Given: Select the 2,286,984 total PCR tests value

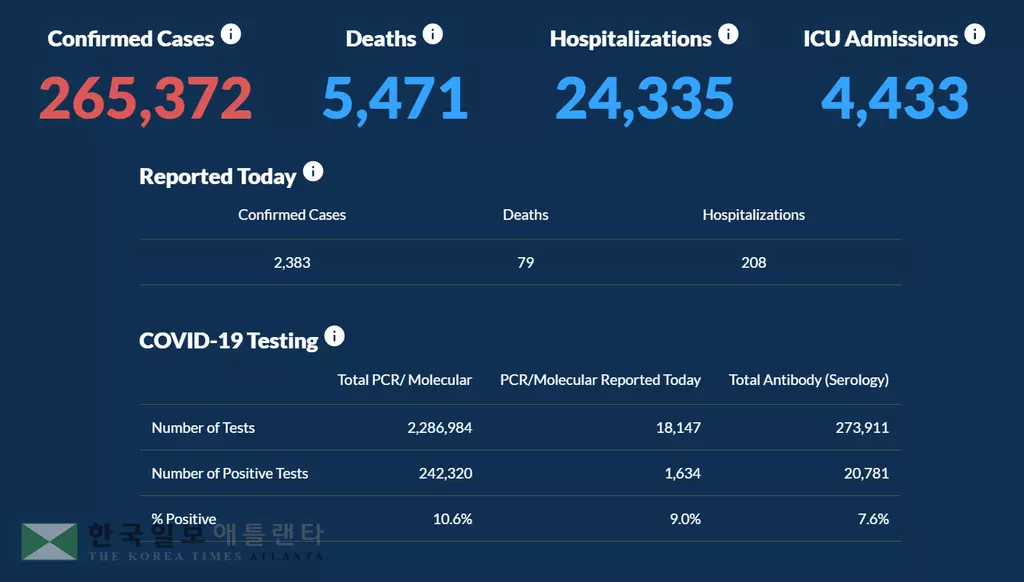Looking at the screenshot, I should pyautogui.click(x=440, y=428).
